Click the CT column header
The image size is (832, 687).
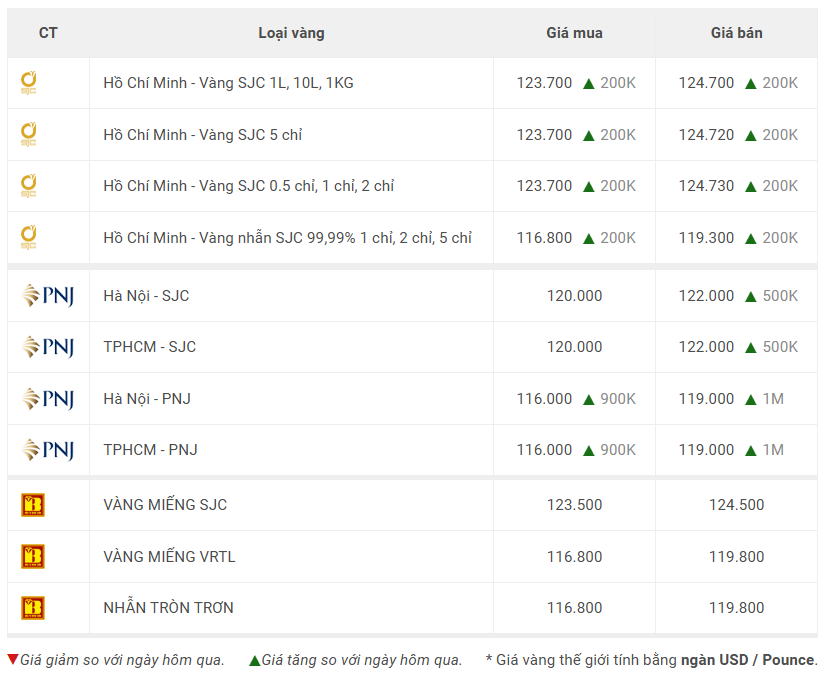[x=48, y=33]
